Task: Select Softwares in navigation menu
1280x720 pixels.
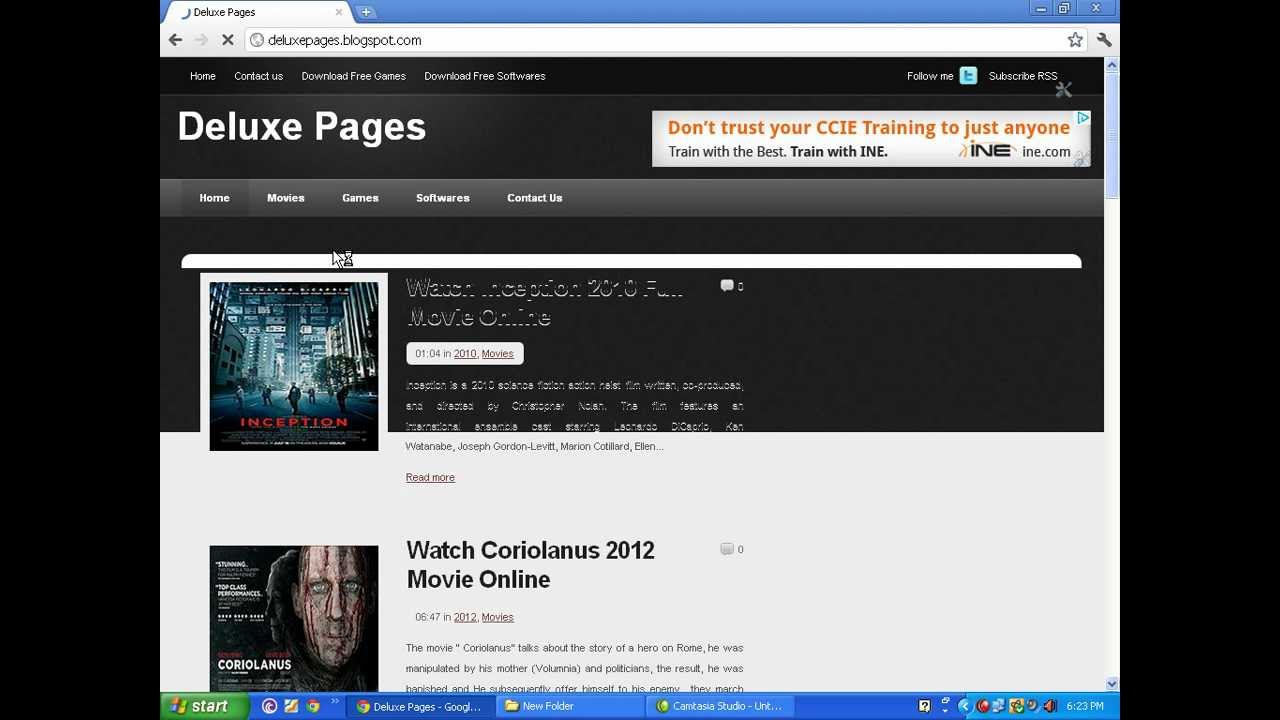Action: 442,198
